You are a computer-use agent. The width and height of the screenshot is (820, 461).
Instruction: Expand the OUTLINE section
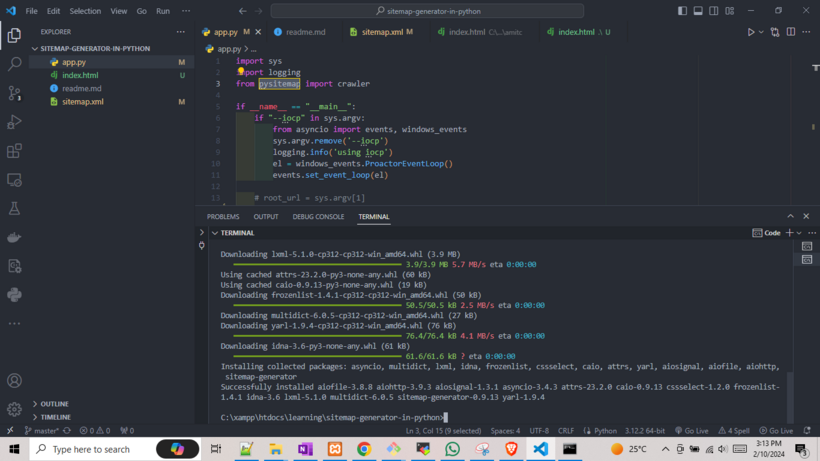(x=55, y=404)
